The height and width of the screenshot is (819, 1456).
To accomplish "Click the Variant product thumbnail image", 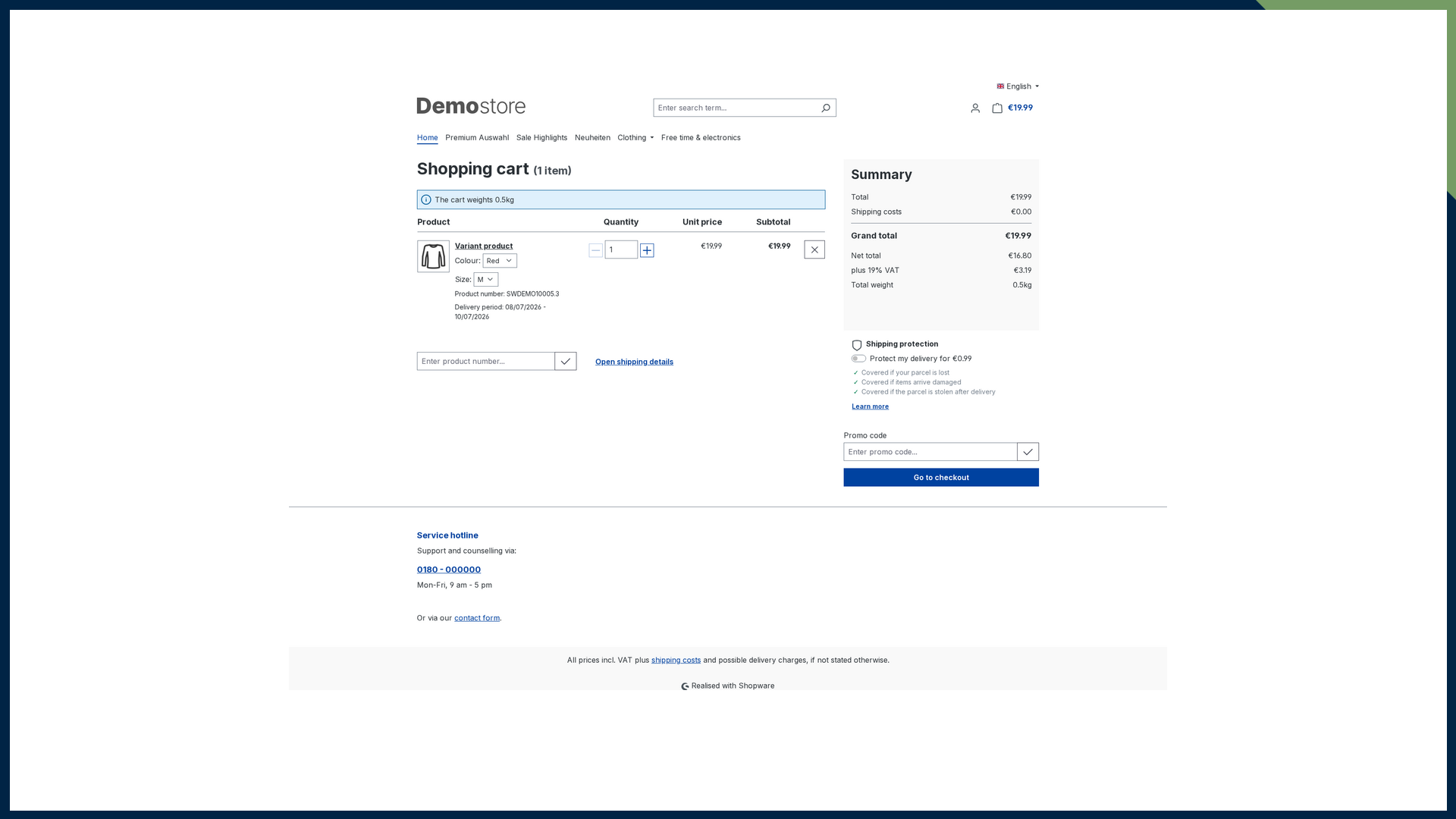I will (x=433, y=256).
